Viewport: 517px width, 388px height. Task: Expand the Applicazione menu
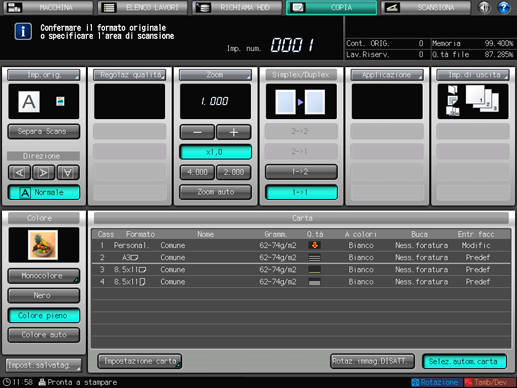tap(387, 75)
